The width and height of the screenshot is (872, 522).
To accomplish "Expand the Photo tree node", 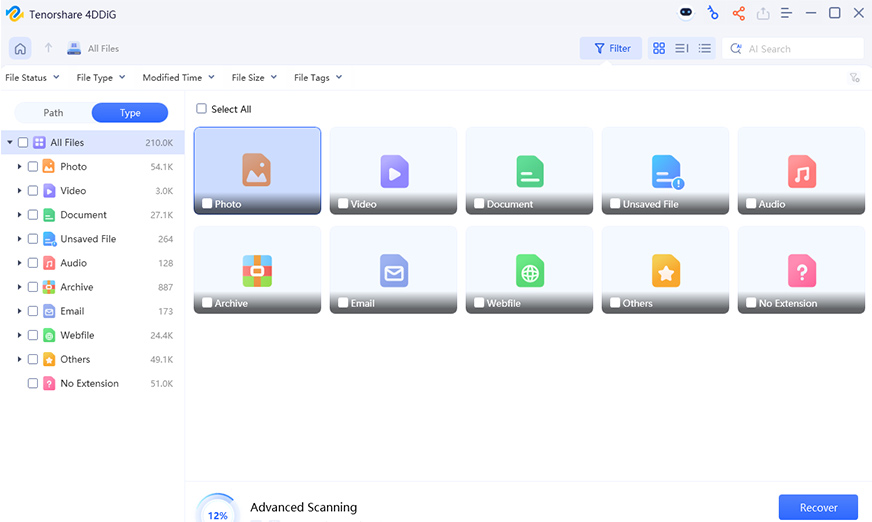I will [x=19, y=166].
